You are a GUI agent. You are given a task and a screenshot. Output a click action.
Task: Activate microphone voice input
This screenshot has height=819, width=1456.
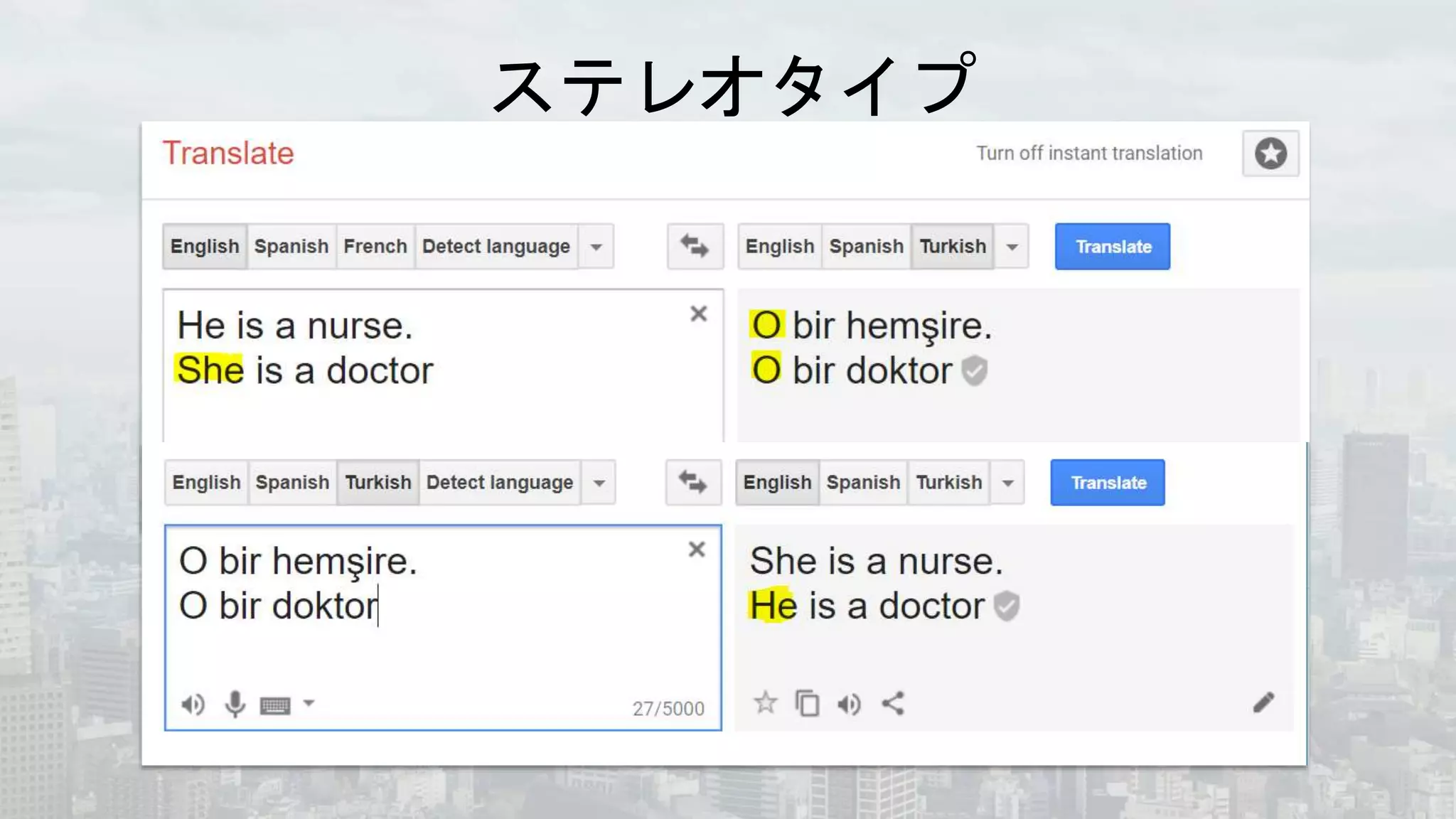click(235, 705)
